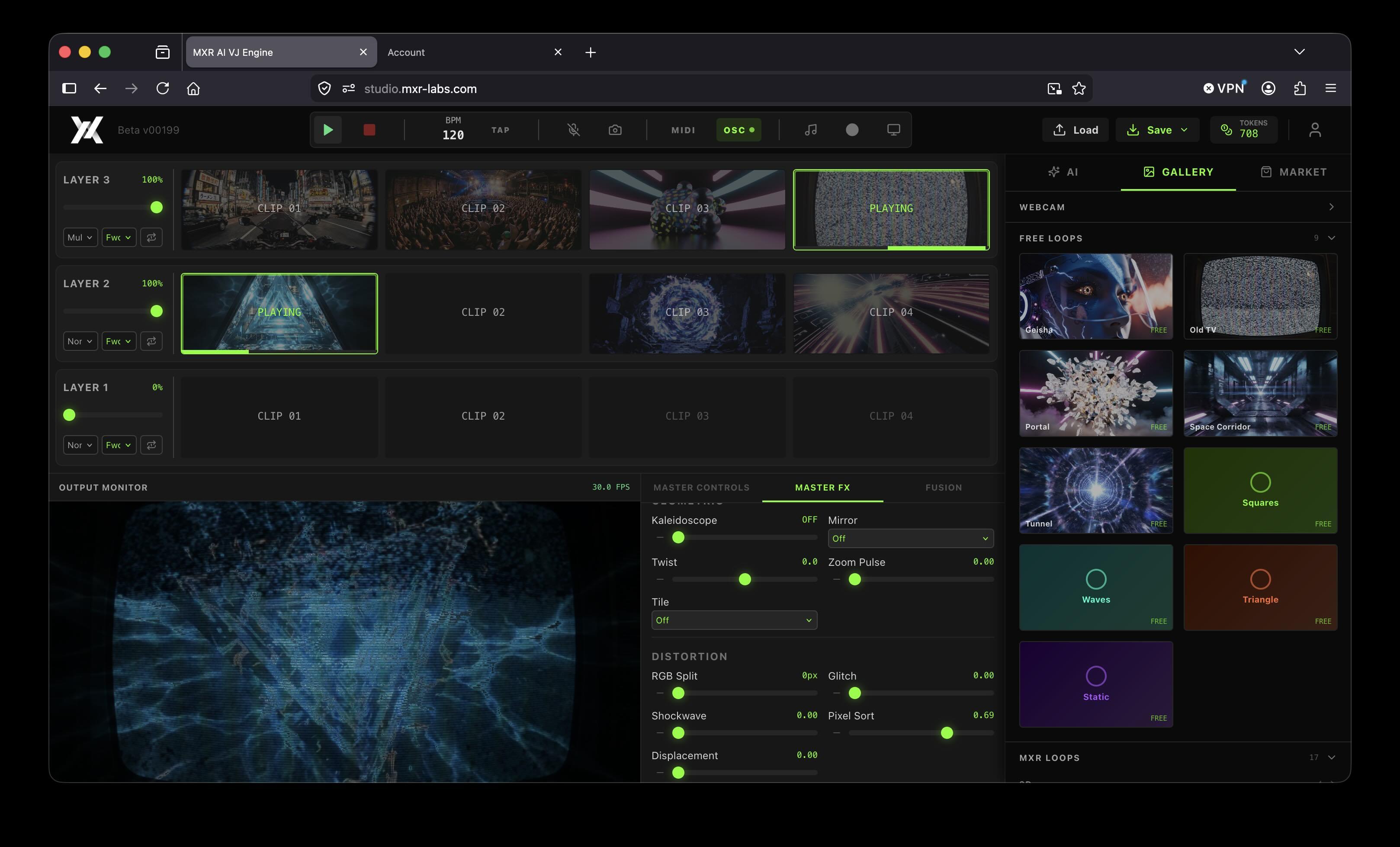Open the display output monitor icon
The width and height of the screenshot is (1400, 847).
coord(894,130)
